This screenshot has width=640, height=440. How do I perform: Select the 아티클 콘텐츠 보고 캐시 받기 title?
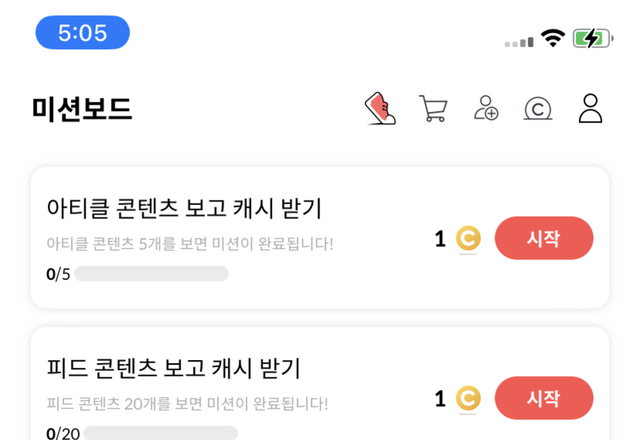(184, 209)
